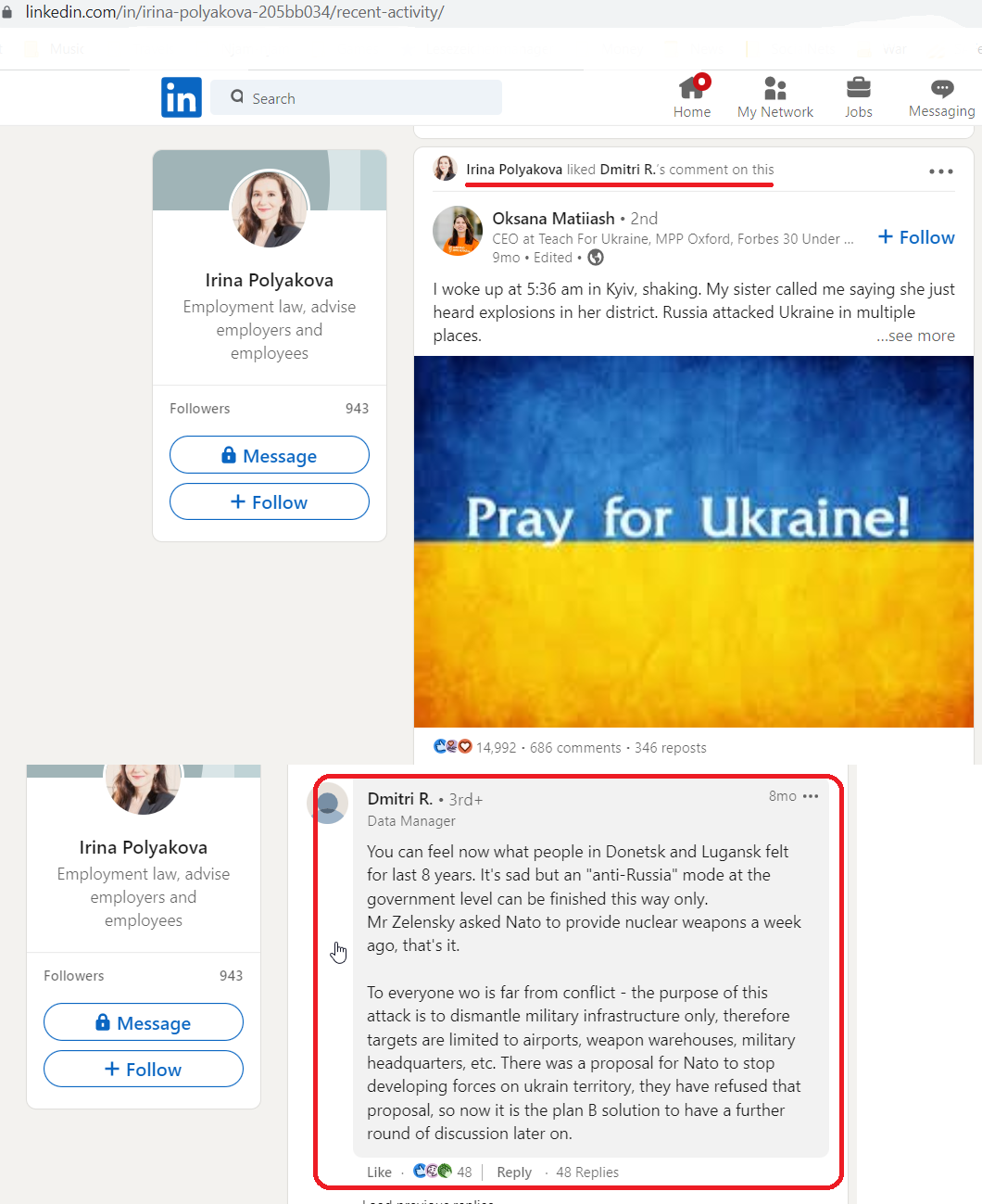
Task: Open the LinkedIn logo home icon
Action: point(182,97)
